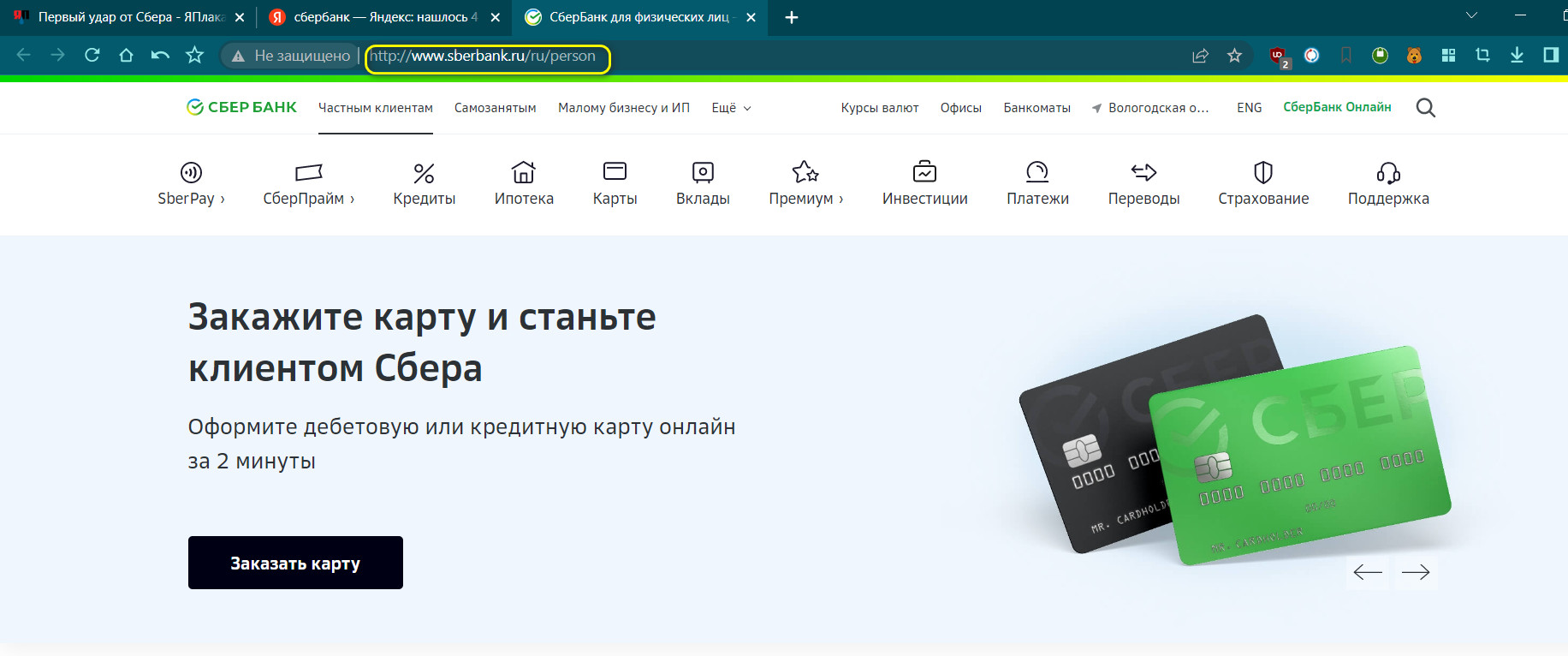Reload the Sberbank page

(92, 56)
